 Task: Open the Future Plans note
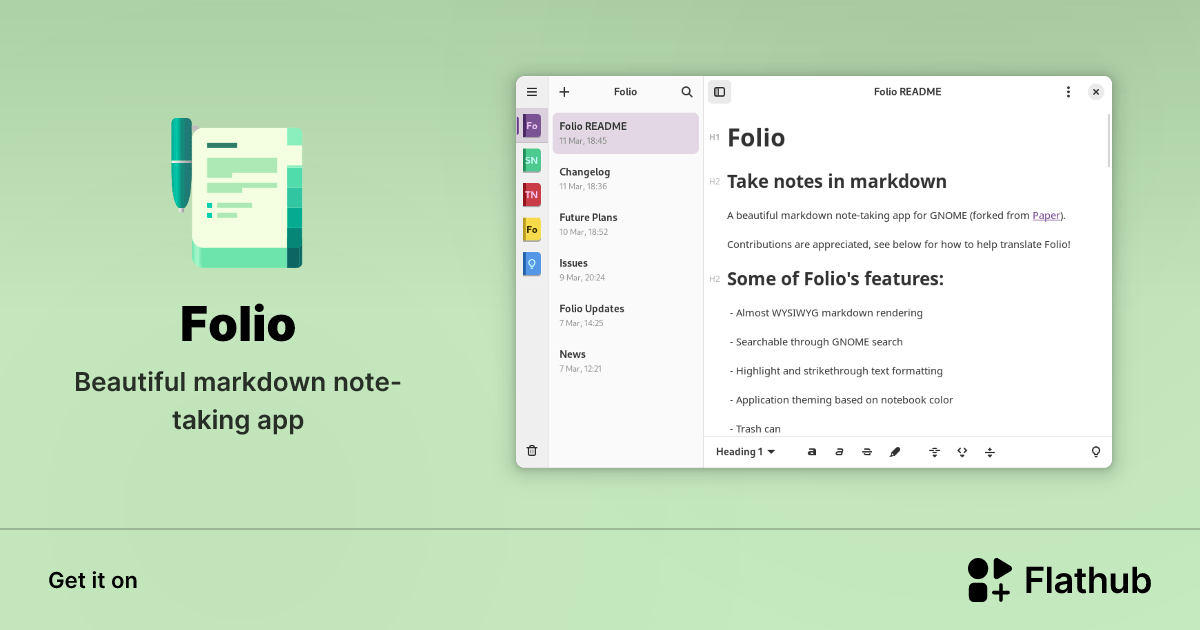tap(626, 224)
